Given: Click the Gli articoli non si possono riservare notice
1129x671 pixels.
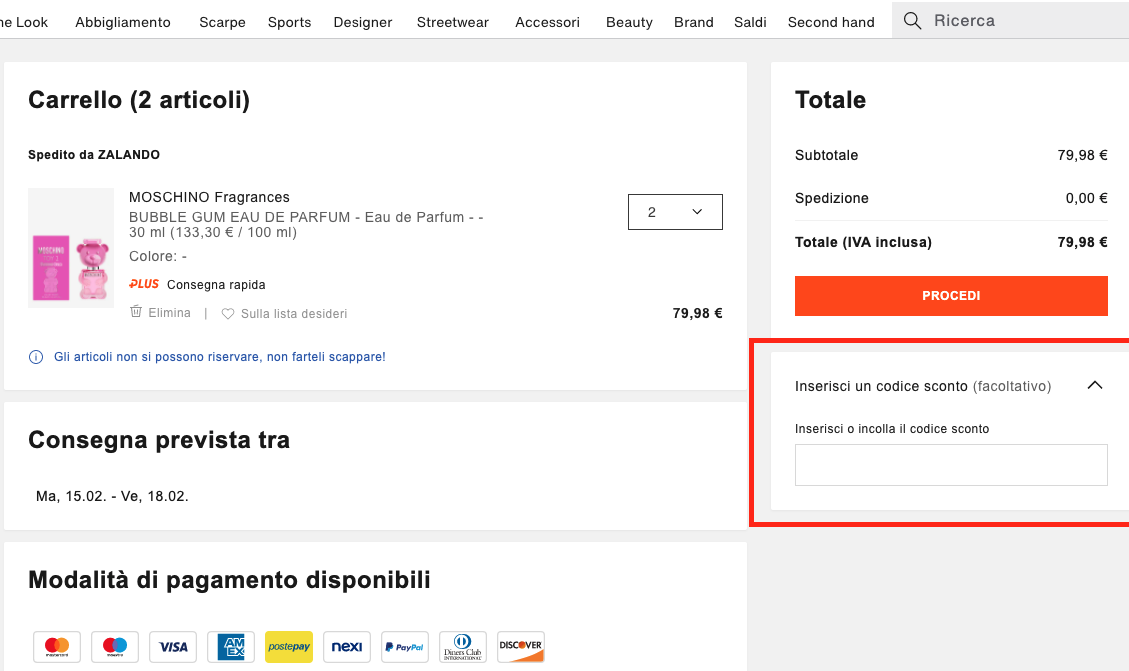Looking at the screenshot, I should coord(220,357).
